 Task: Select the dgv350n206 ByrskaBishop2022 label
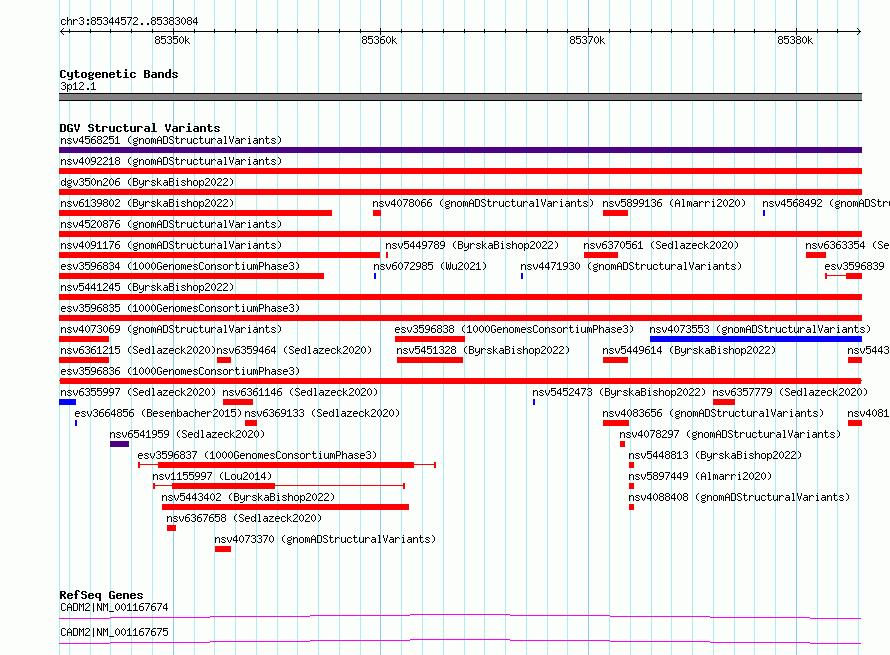(147, 182)
